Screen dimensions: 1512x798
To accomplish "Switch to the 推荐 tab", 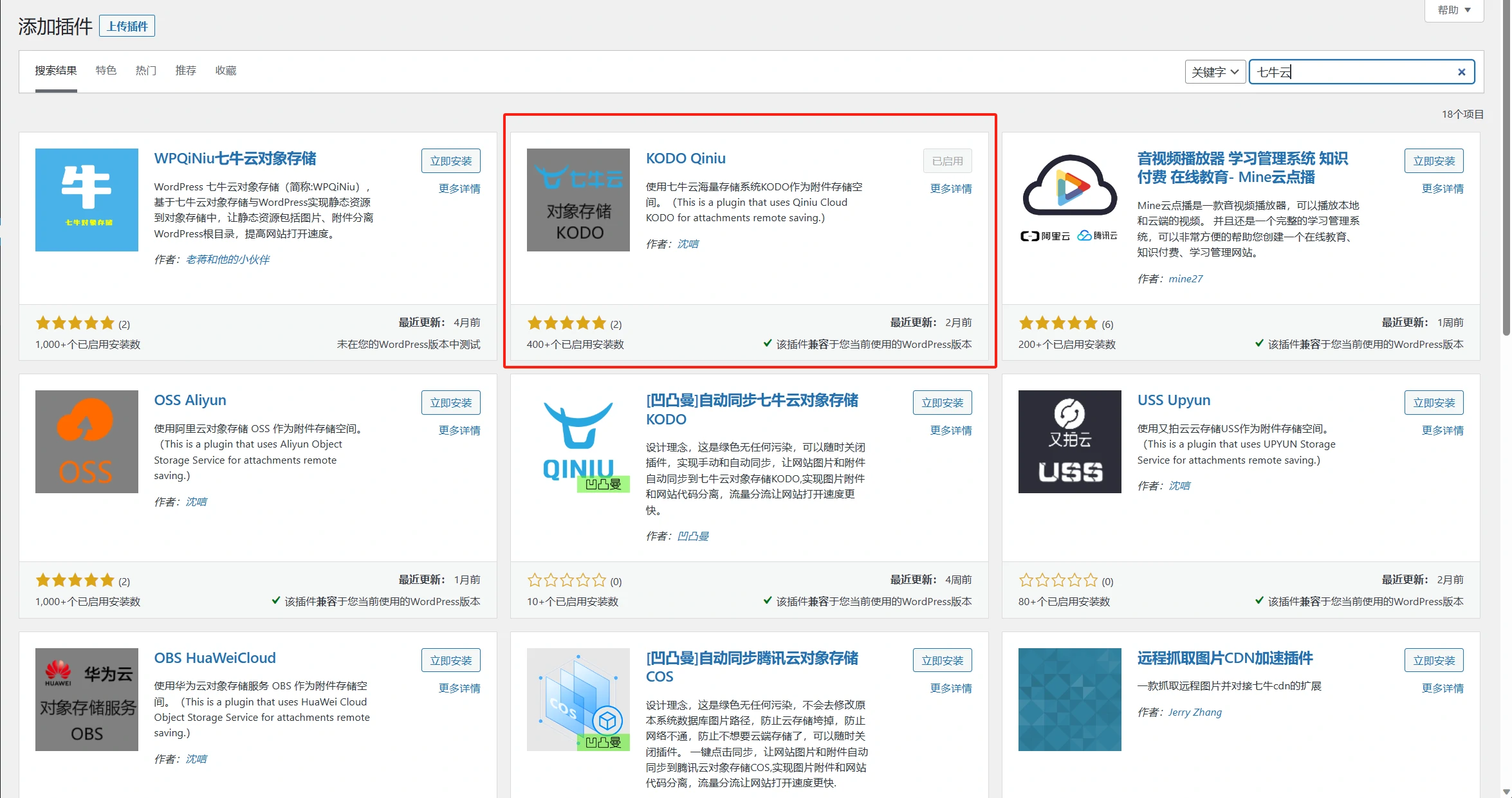I will (x=186, y=71).
